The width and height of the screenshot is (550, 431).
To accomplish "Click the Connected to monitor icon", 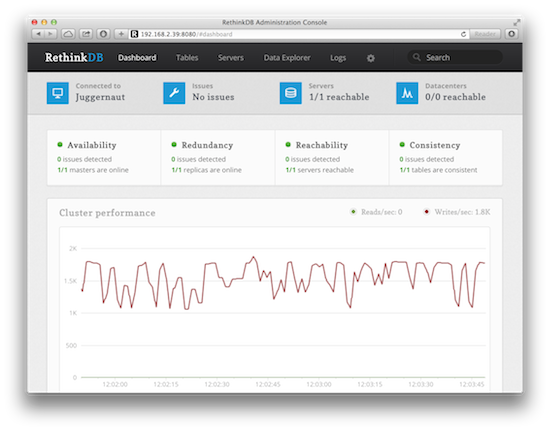I will pos(58,93).
